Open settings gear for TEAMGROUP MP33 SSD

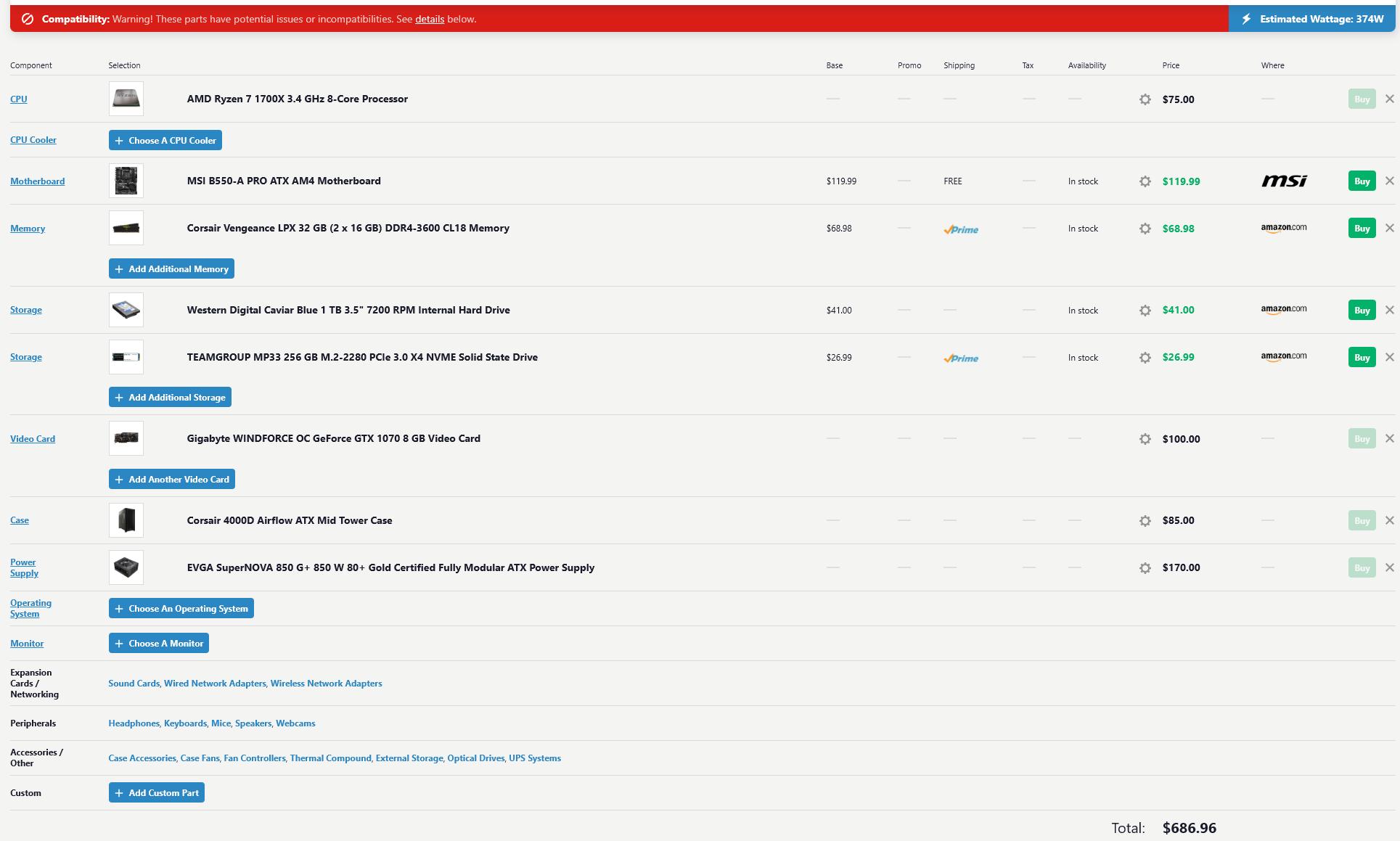[1145, 358]
